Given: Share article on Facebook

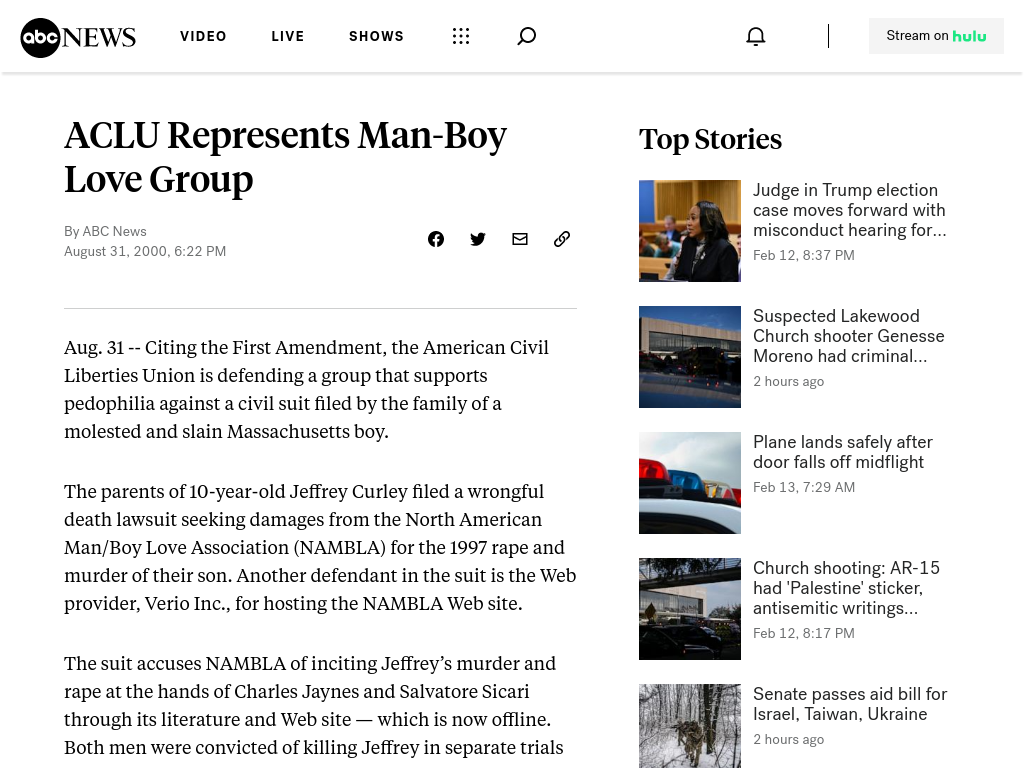Looking at the screenshot, I should pos(436,239).
